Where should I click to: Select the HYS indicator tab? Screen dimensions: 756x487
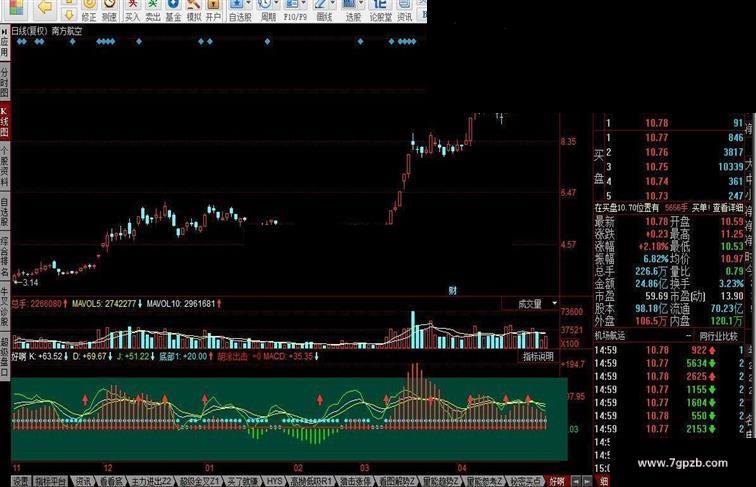point(274,481)
